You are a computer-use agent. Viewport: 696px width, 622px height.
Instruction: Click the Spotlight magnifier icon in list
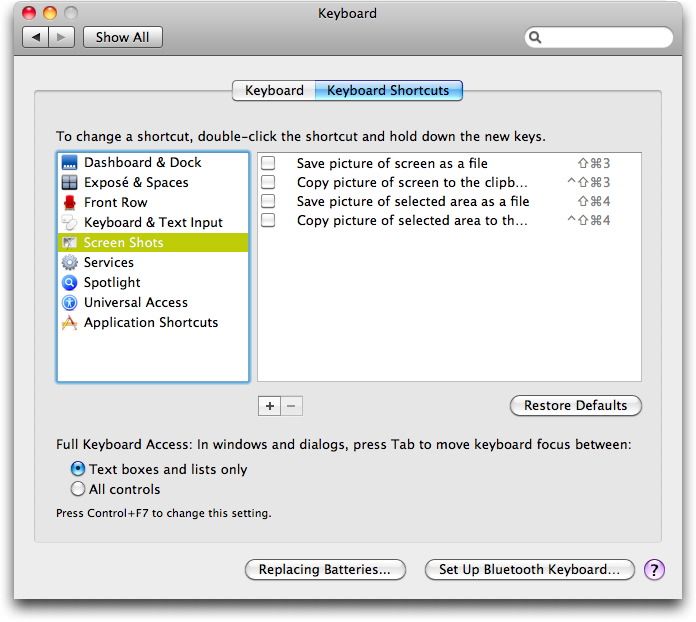[x=69, y=282]
